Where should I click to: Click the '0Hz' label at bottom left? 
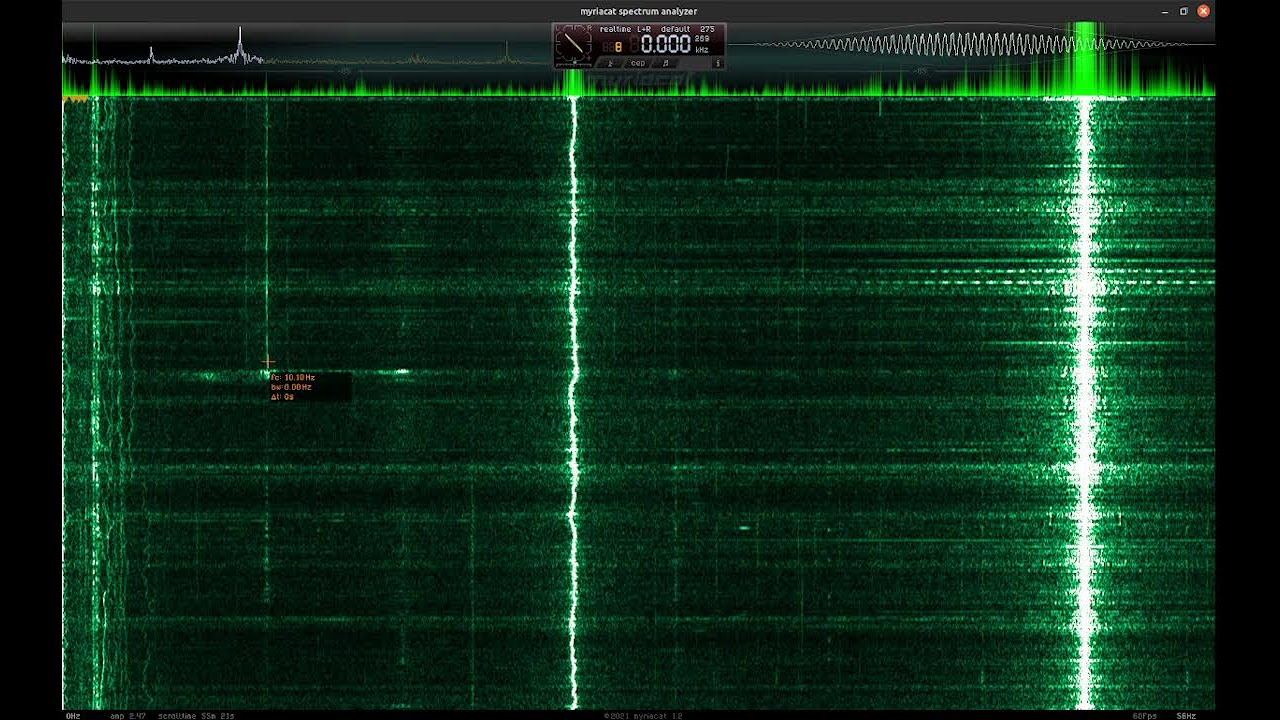pos(73,716)
